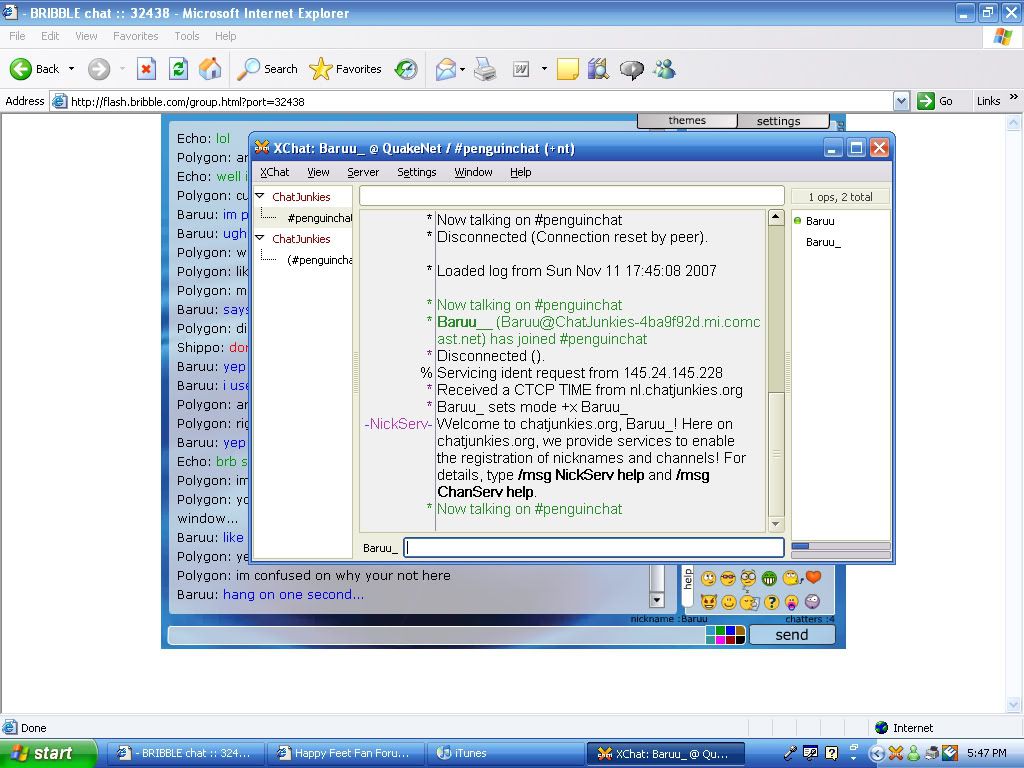
Task: Click the Back arrow in Internet Explorer
Action: coord(21,69)
